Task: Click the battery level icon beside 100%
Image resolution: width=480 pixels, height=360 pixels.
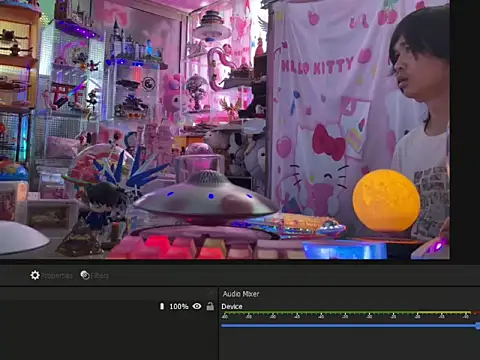Action: 162,306
